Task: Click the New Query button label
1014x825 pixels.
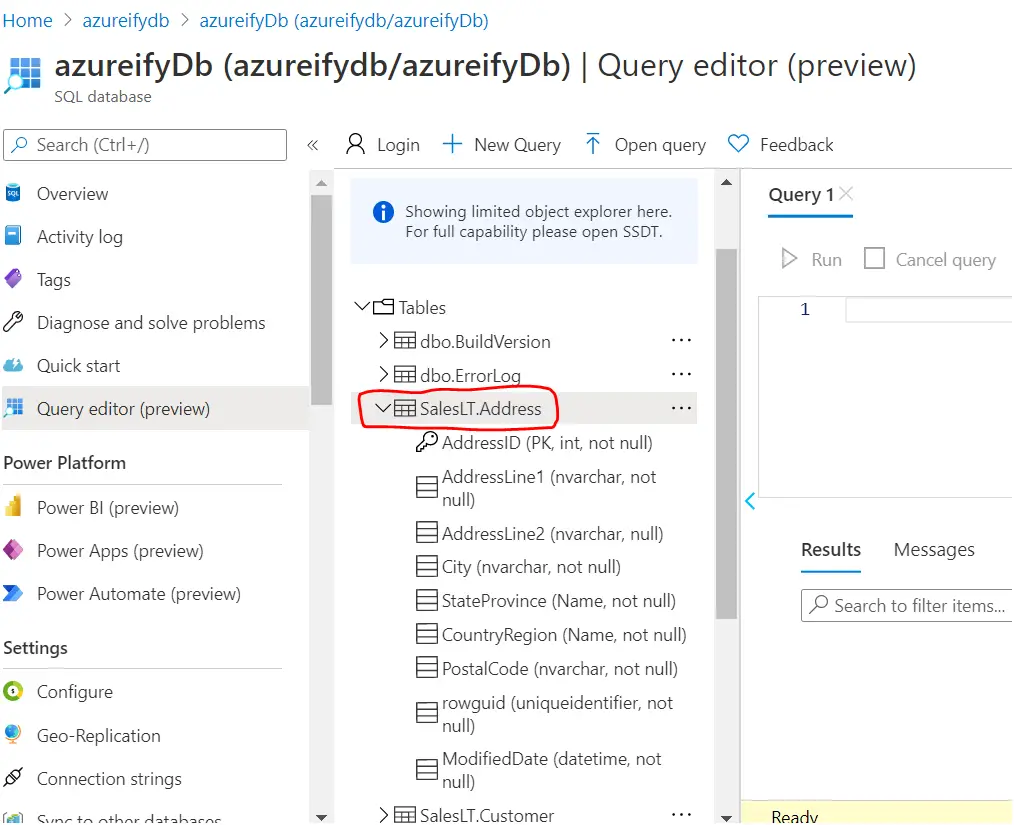Action: point(517,145)
